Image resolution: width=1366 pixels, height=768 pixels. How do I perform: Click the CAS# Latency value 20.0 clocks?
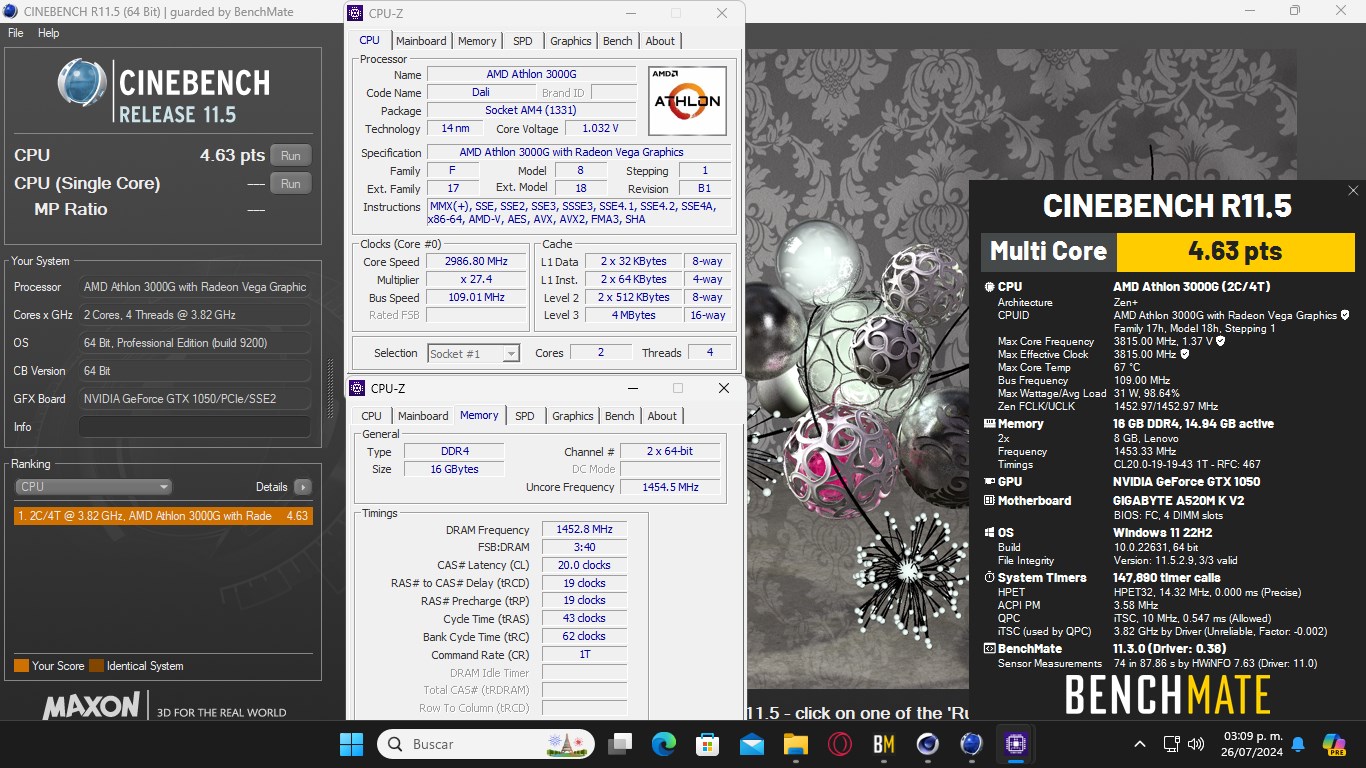[584, 565]
